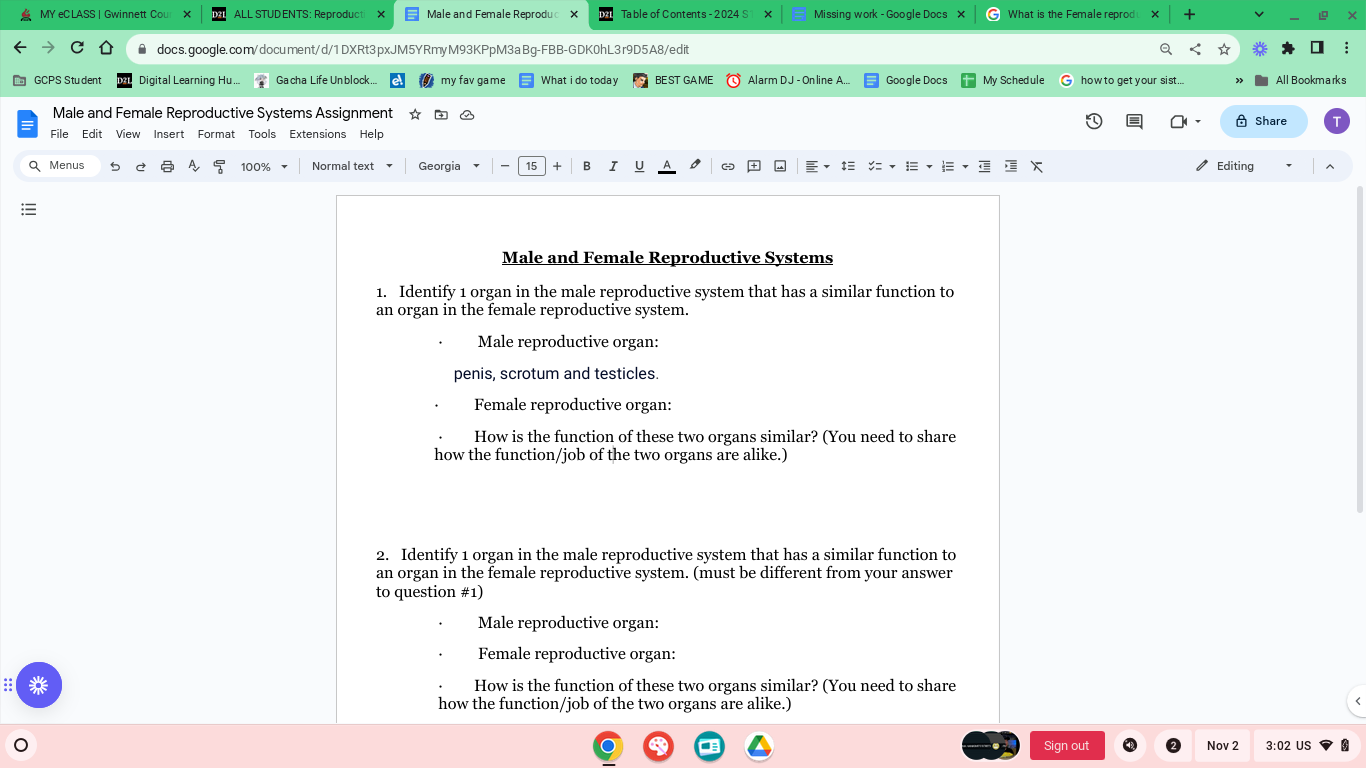Screen dimensions: 1366x768
Task: Click the purple floating extension button
Action: click(39, 685)
